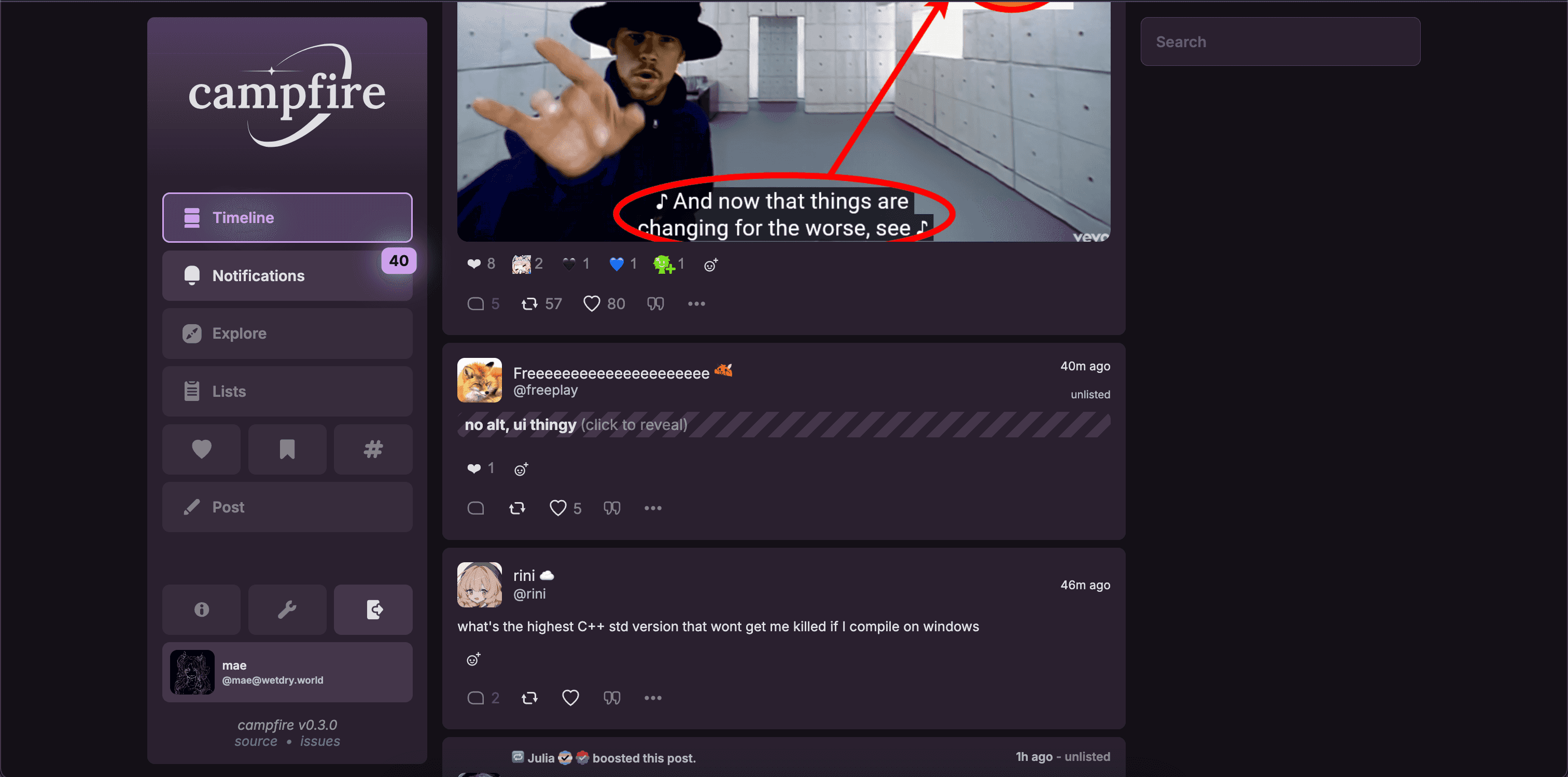Click the info icon in sidebar
This screenshot has height=777, width=1568.
pos(202,609)
